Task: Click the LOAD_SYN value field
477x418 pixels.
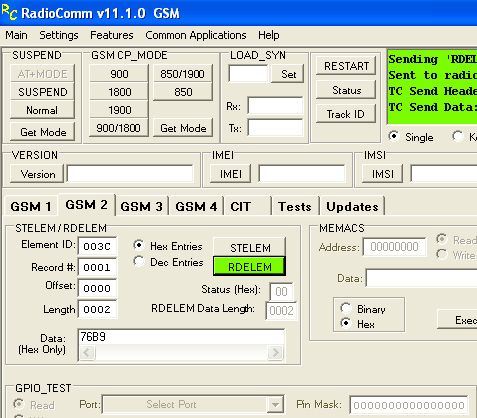Action: coord(248,74)
